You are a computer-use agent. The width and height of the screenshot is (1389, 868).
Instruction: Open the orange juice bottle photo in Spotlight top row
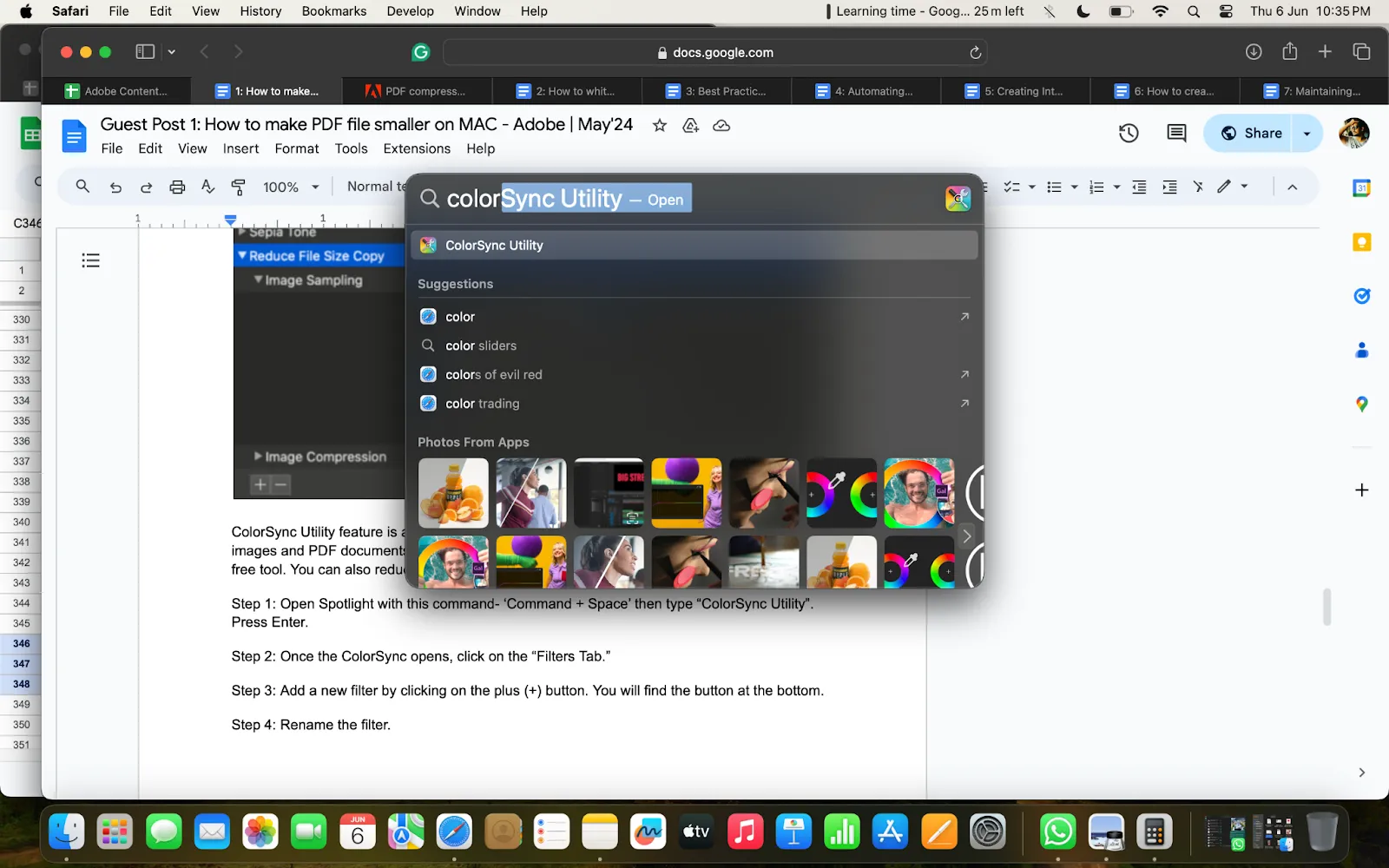(453, 493)
